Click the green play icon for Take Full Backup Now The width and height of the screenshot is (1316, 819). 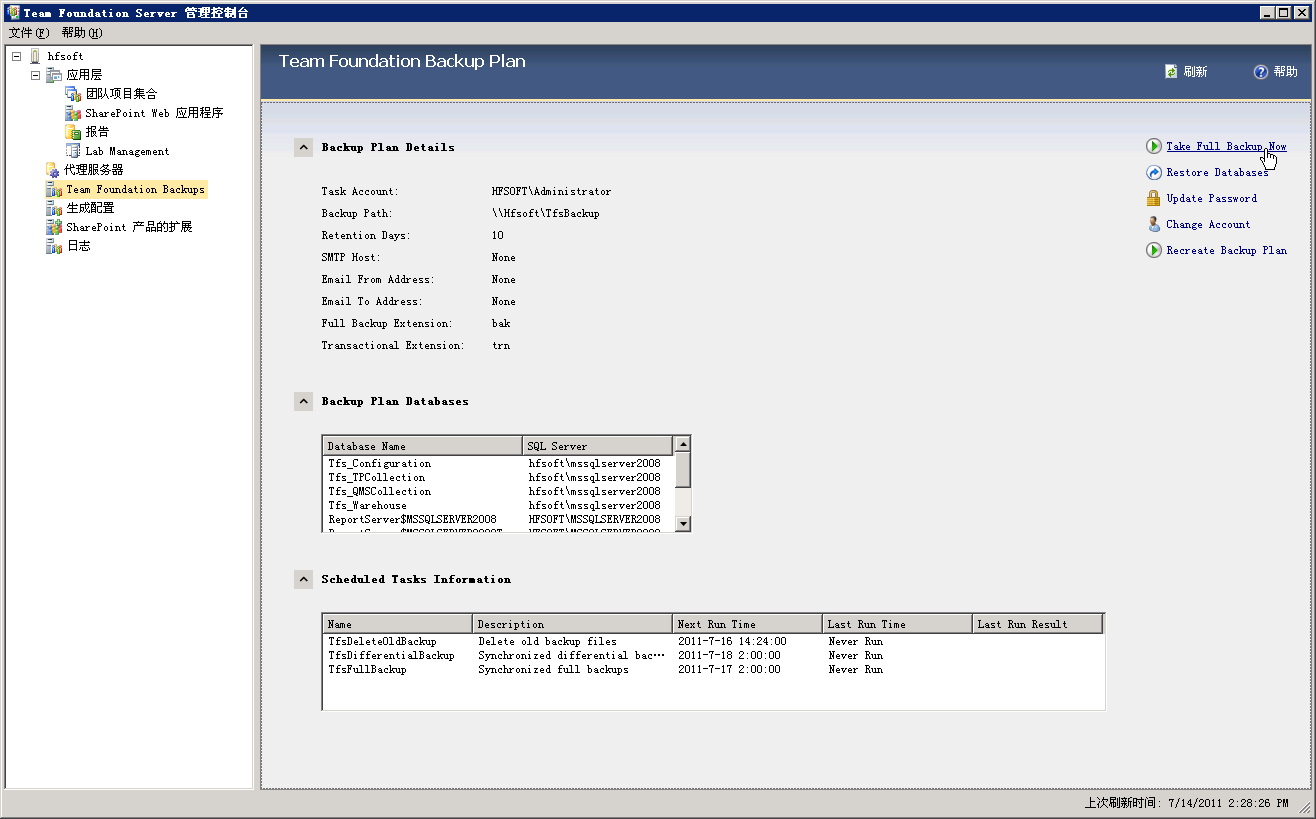coord(1154,146)
